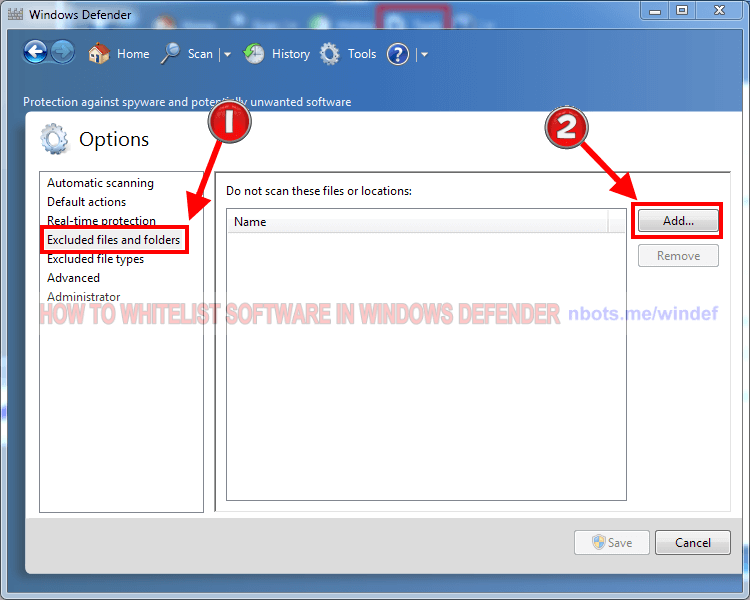This screenshot has height=600, width=750.
Task: Open the Home house icon
Action: tap(99, 53)
